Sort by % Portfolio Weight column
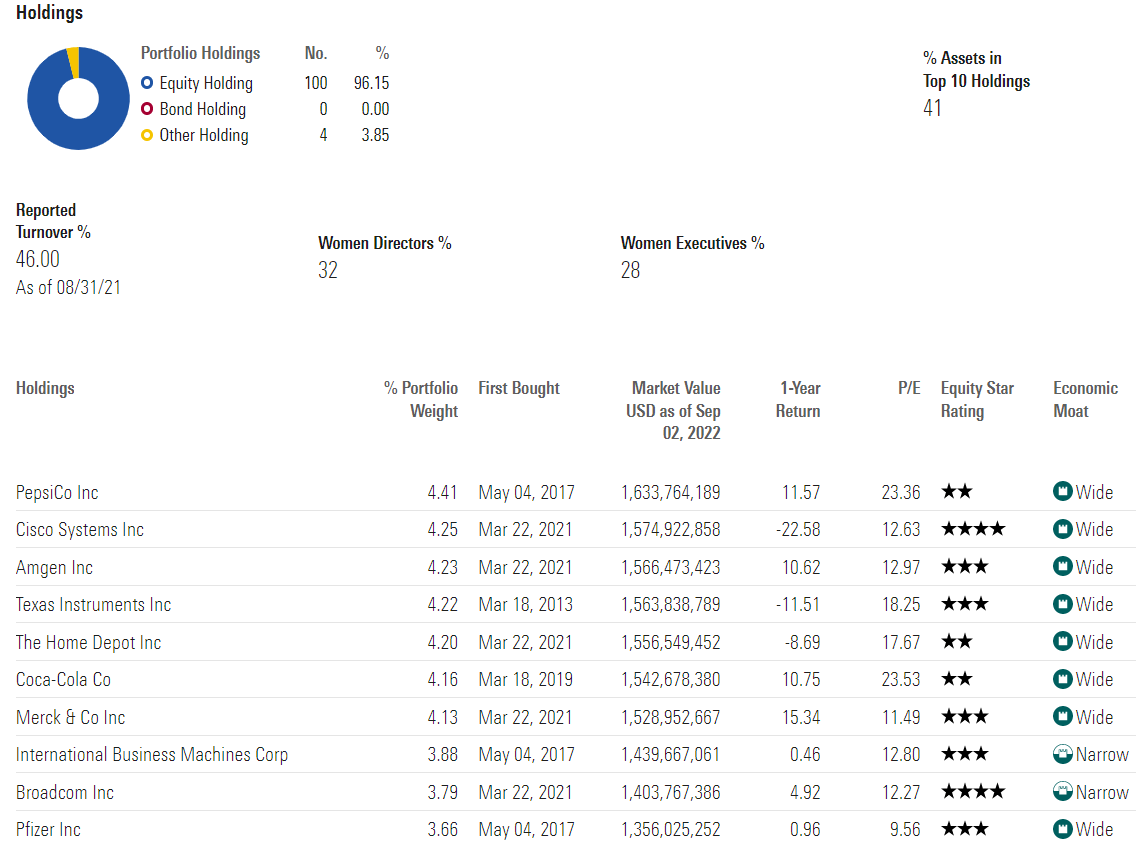The height and width of the screenshot is (846, 1136). point(421,399)
